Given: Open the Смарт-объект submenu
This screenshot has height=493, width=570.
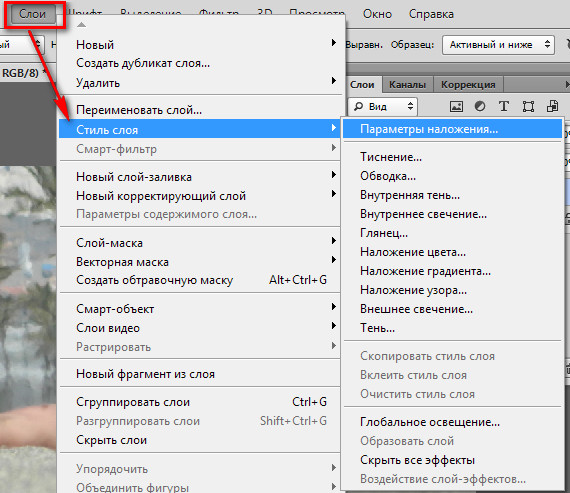Looking at the screenshot, I should pos(200,309).
